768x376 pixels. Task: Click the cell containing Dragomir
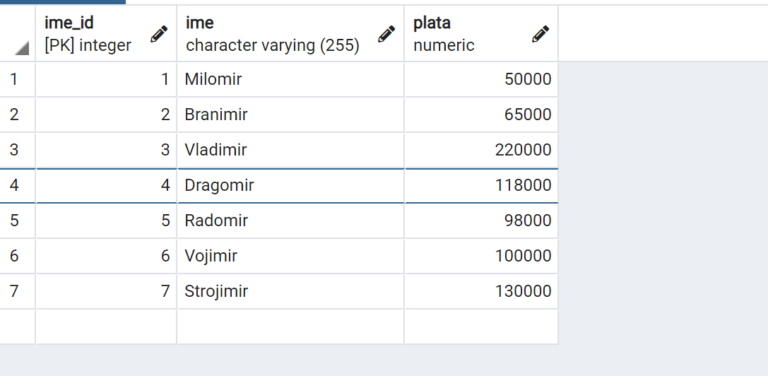click(291, 185)
